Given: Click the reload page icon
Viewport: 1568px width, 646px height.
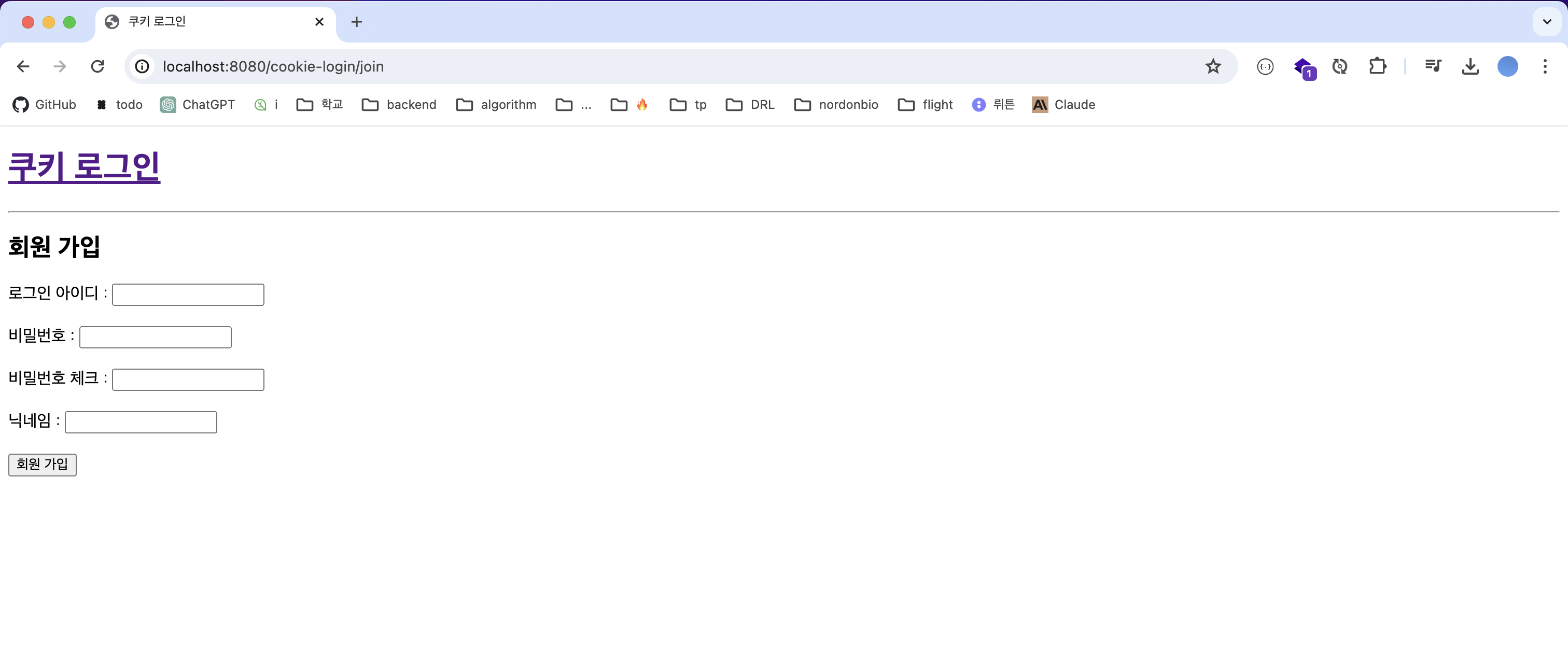Looking at the screenshot, I should pos(97,66).
